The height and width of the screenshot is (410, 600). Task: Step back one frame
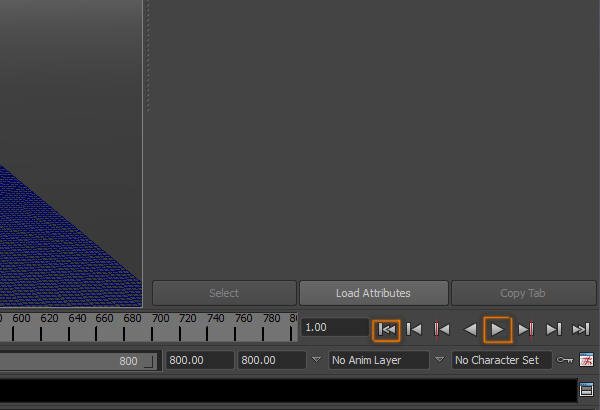click(414, 329)
